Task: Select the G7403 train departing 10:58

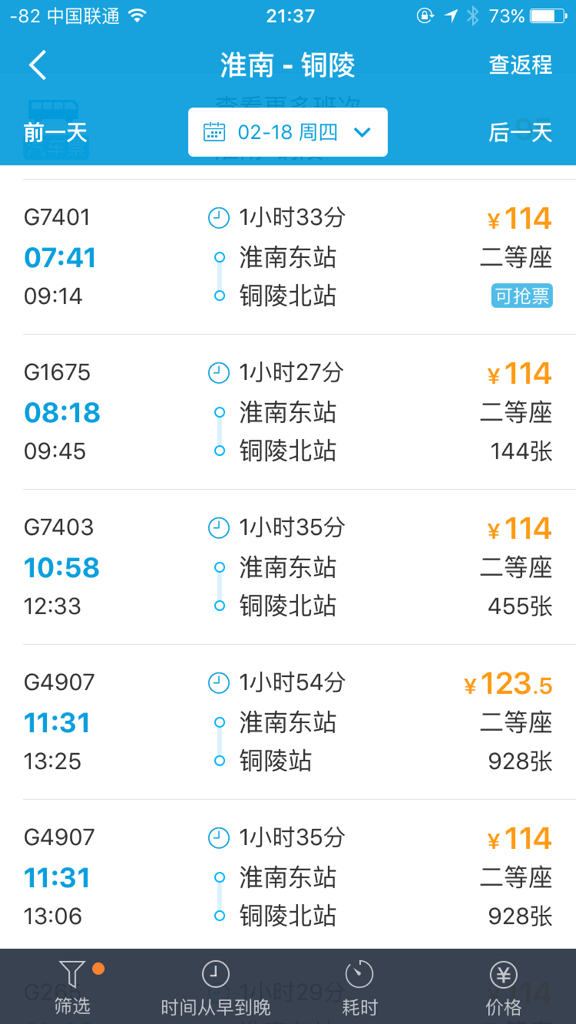Action: pos(288,567)
